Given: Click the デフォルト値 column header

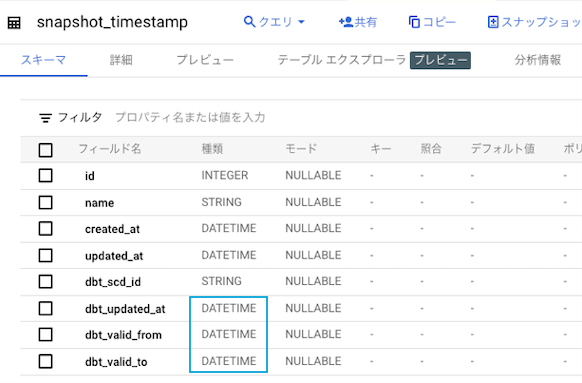Looking at the screenshot, I should [503, 149].
